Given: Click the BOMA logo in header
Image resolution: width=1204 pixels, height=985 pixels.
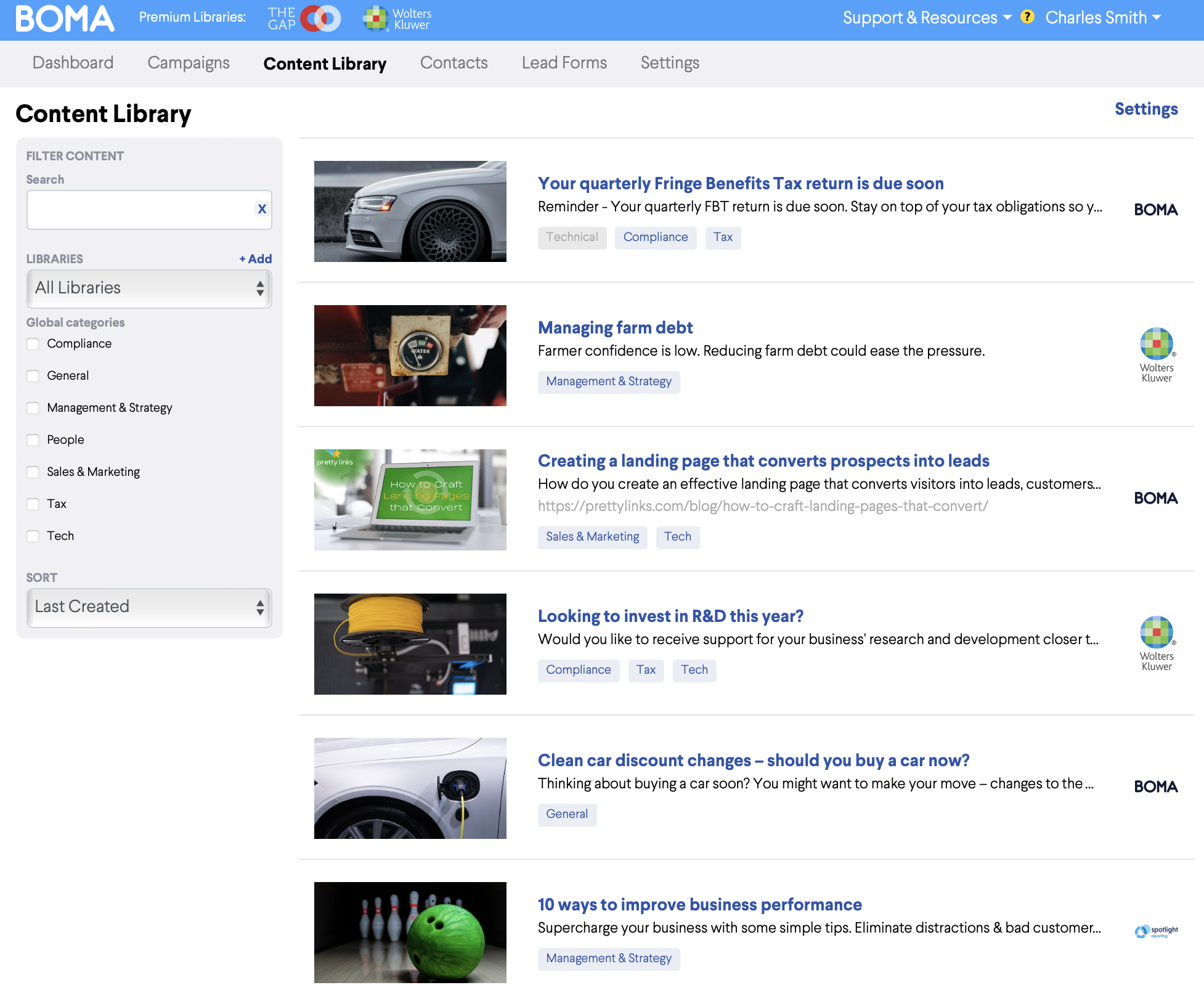Looking at the screenshot, I should pyautogui.click(x=65, y=18).
